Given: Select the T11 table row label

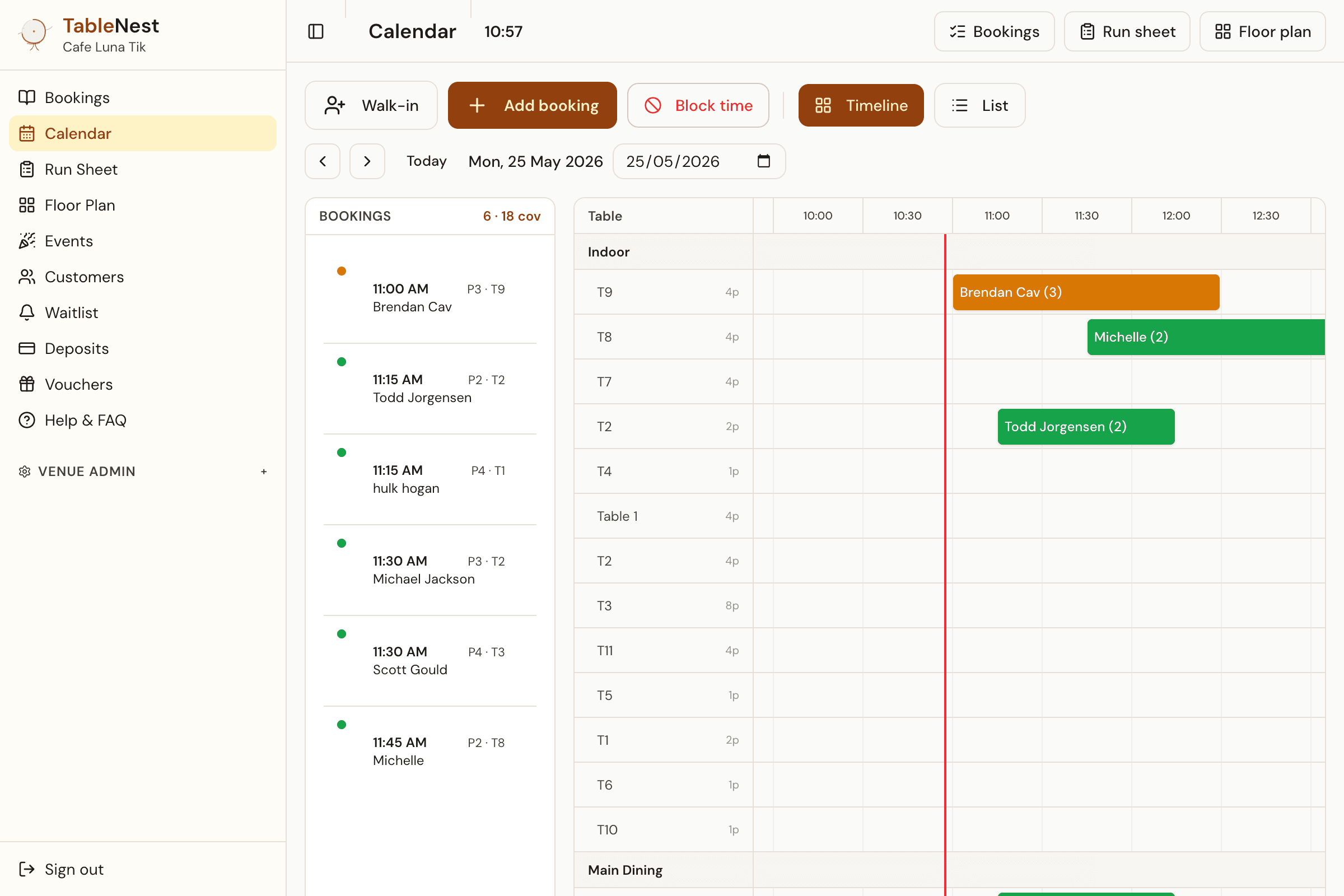Looking at the screenshot, I should coord(605,650).
